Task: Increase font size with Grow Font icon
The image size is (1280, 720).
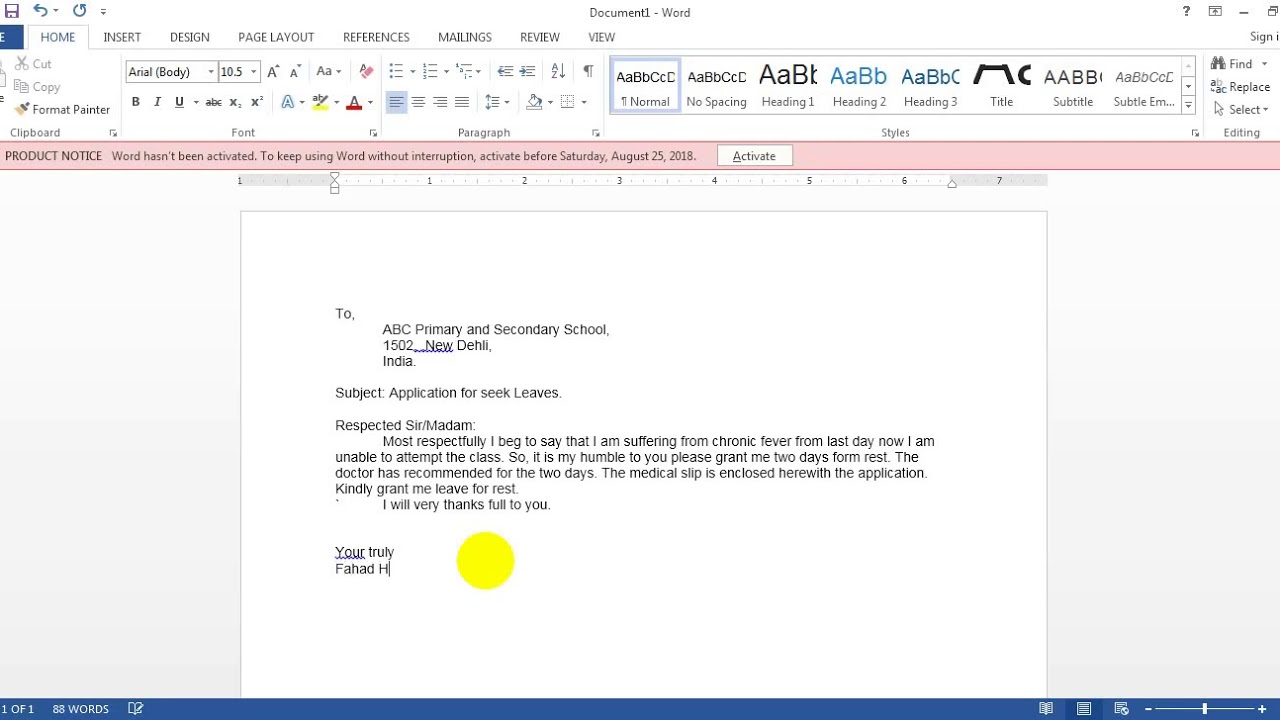Action: tap(273, 72)
